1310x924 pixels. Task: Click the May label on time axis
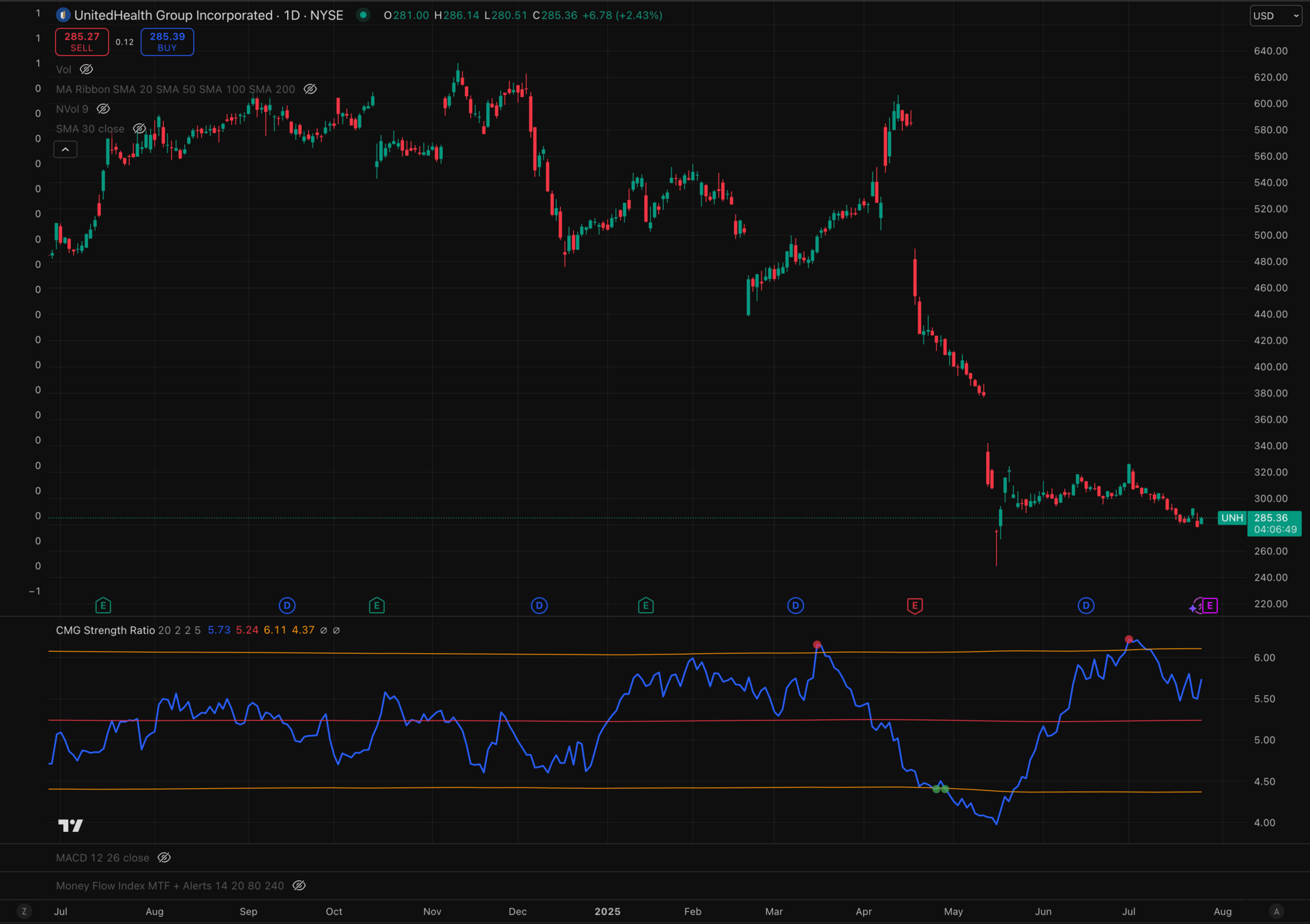953,912
